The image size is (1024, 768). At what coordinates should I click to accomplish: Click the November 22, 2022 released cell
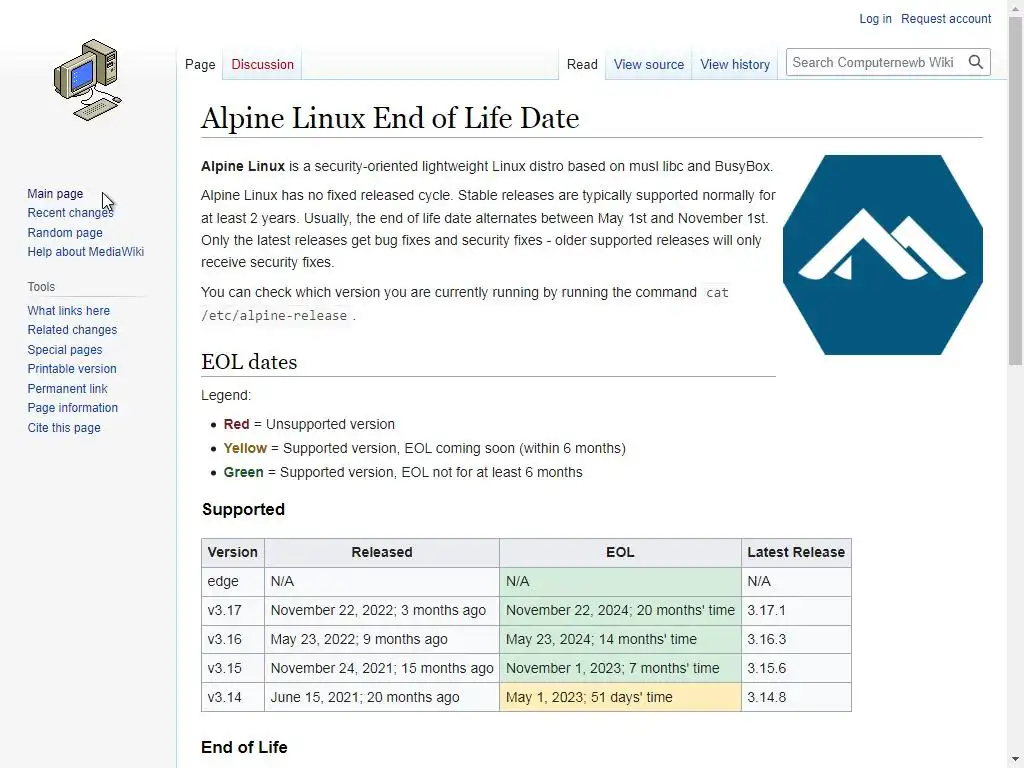click(x=382, y=611)
